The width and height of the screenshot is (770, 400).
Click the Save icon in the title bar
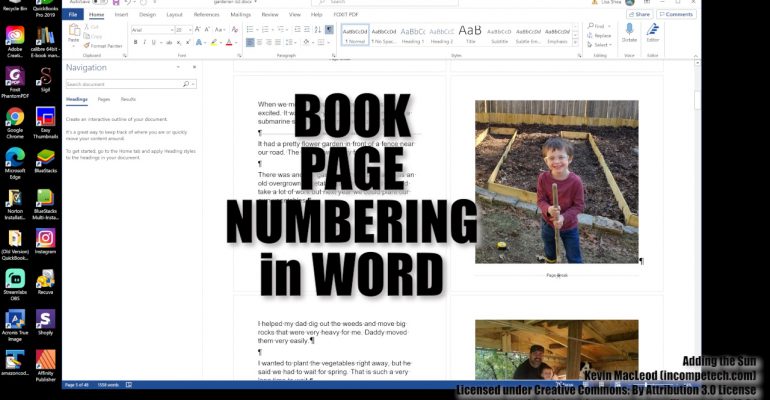(116, 2)
